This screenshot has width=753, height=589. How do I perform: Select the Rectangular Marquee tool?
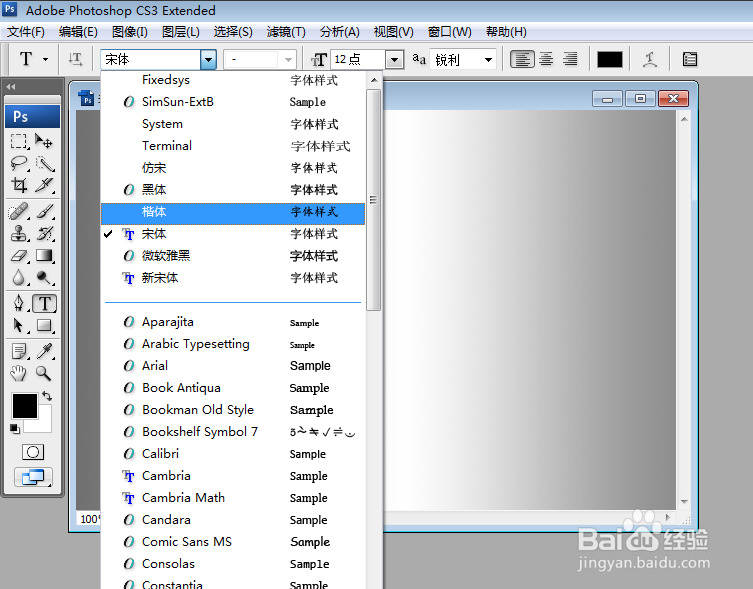(19, 141)
